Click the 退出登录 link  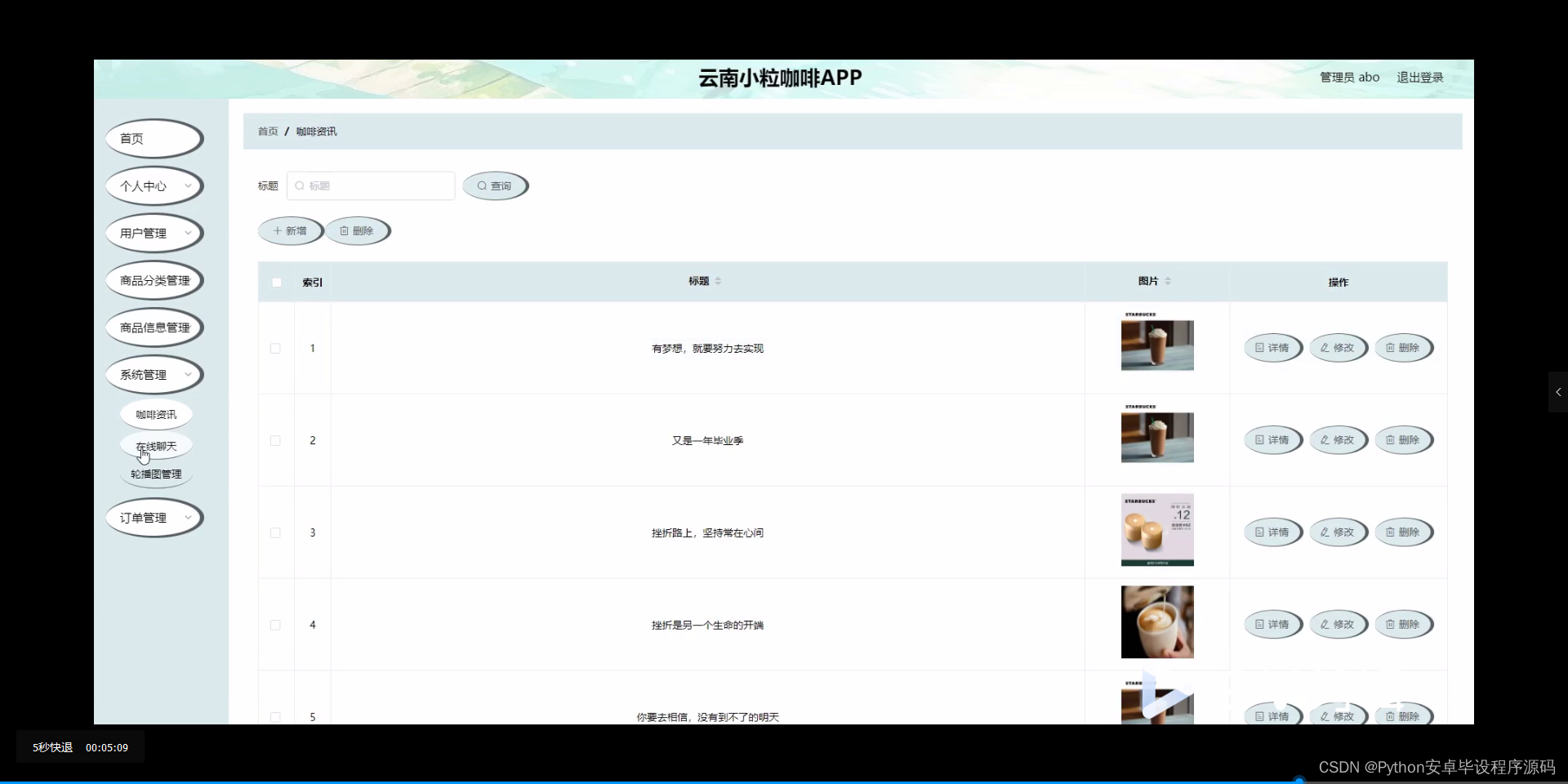click(x=1419, y=77)
